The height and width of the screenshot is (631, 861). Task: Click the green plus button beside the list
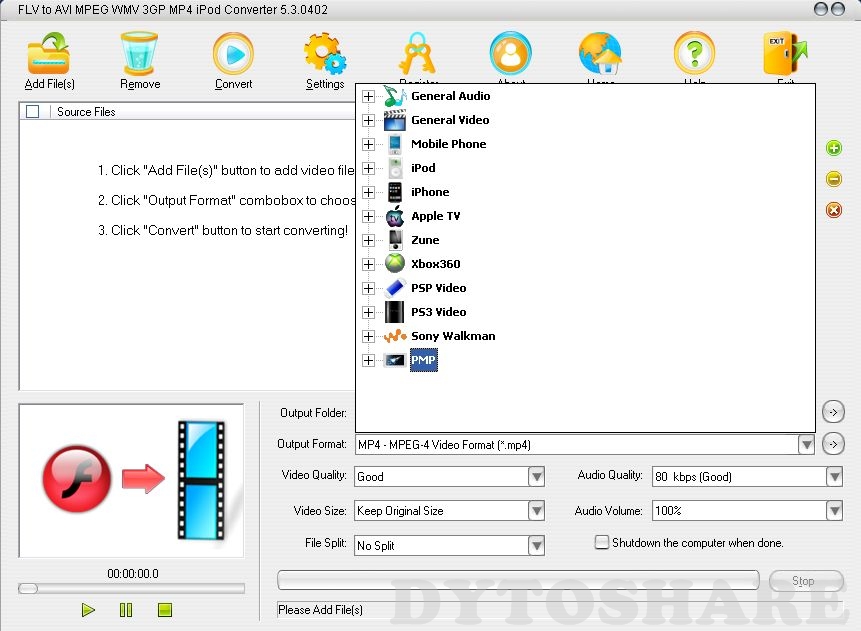coord(834,148)
